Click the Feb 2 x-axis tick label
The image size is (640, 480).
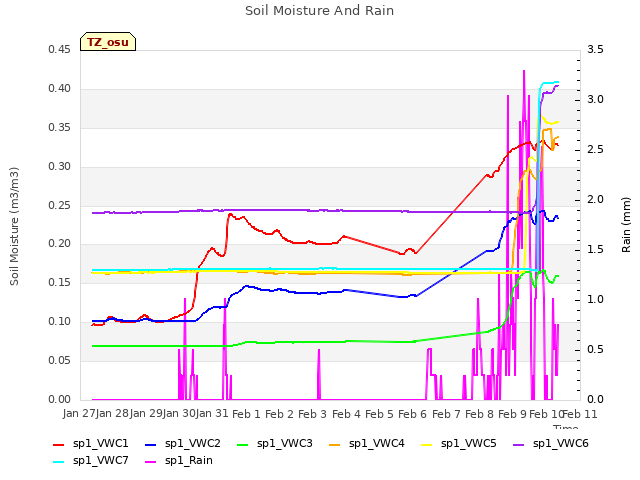tap(280, 414)
